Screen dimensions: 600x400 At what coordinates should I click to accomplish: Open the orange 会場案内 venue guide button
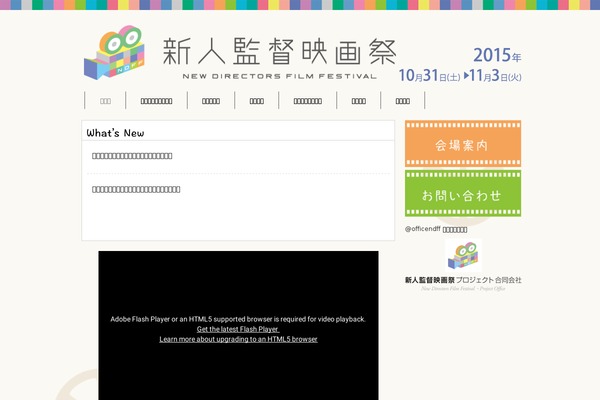[463, 144]
